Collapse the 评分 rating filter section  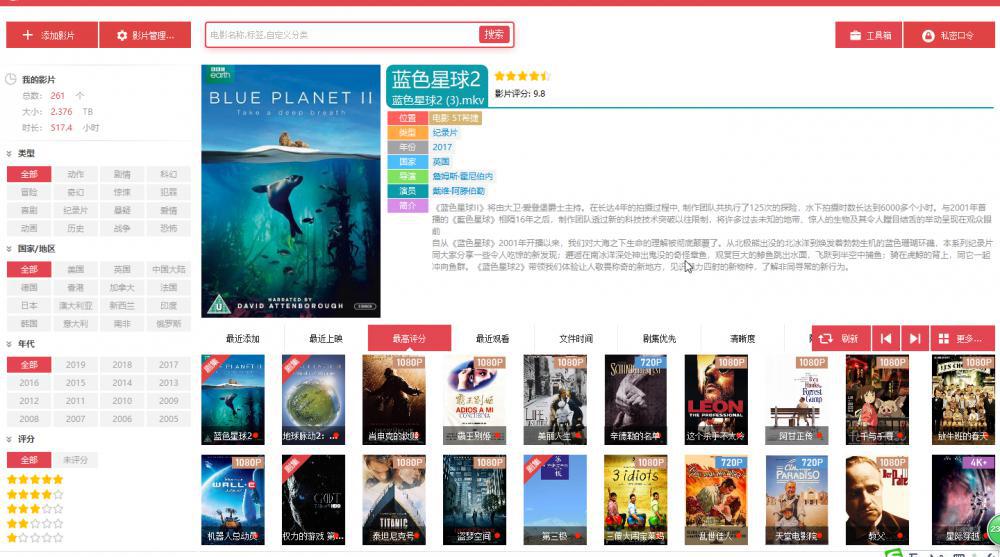9,439
